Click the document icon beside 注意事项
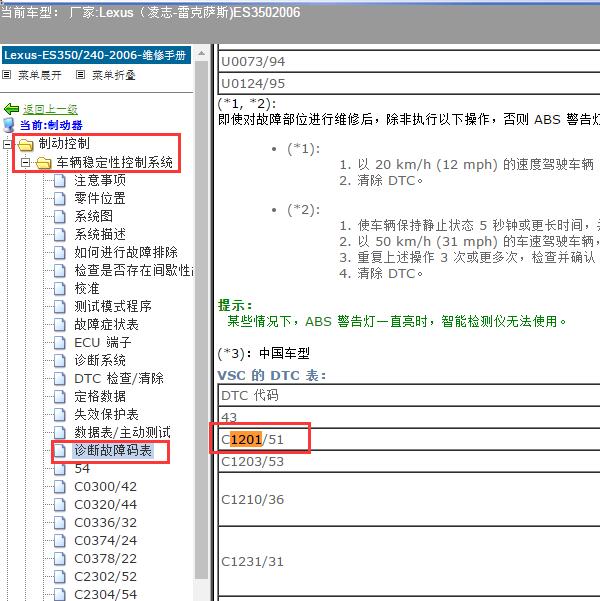The height and width of the screenshot is (601, 600). pos(59,180)
